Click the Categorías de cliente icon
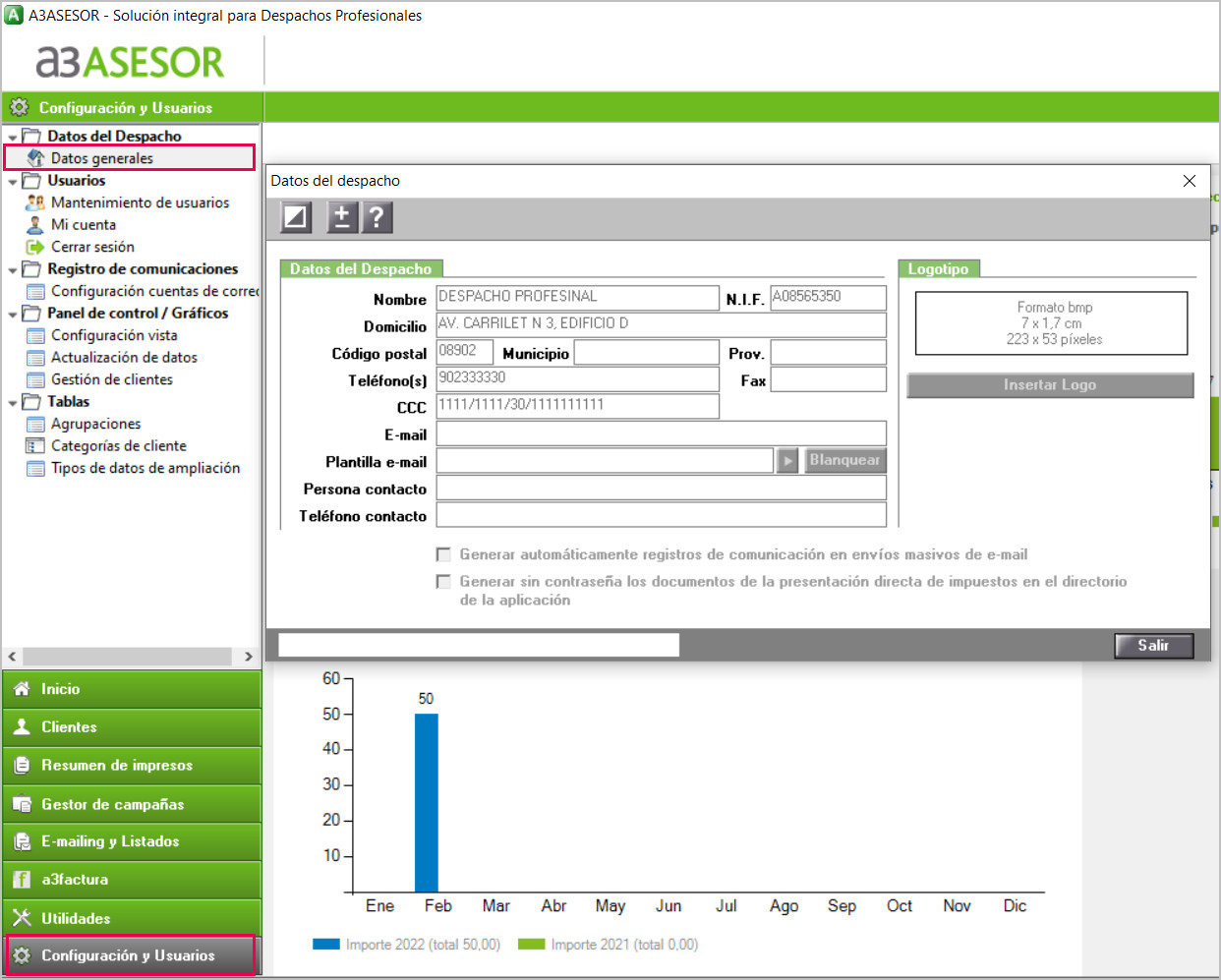Screen dimensions: 1221x980 point(35,446)
